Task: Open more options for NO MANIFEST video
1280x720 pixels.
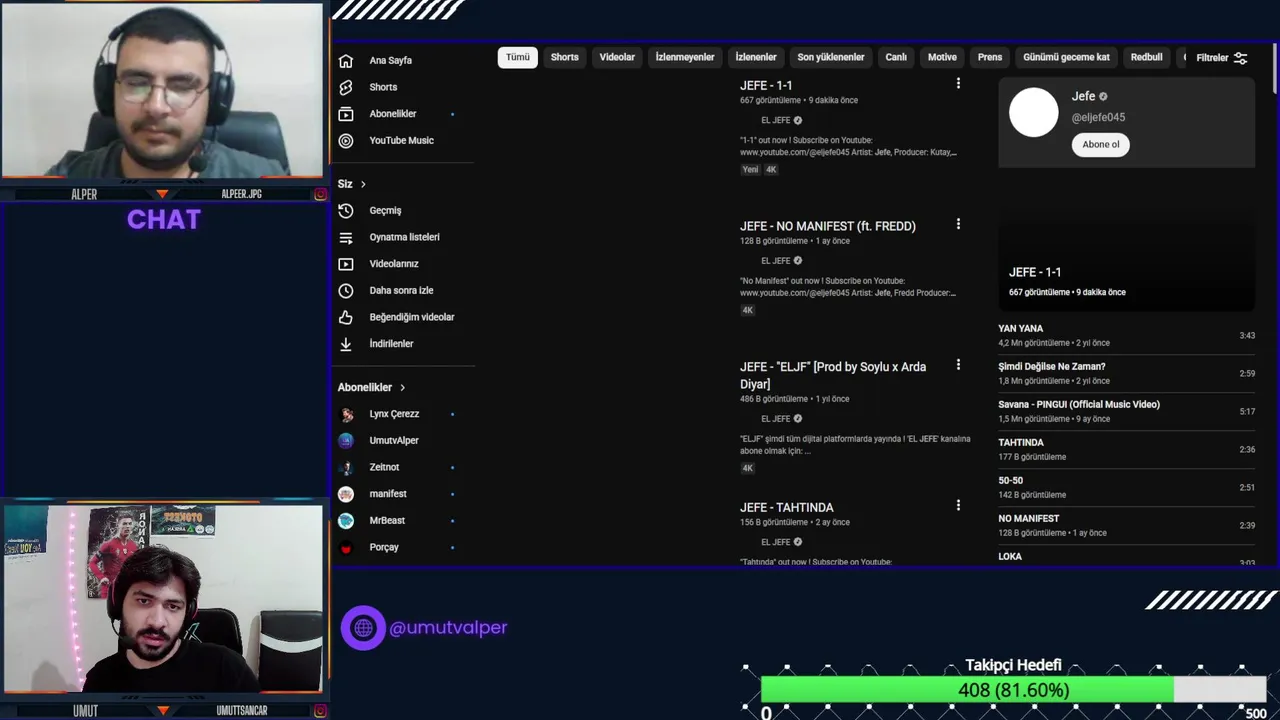Action: pos(958,224)
